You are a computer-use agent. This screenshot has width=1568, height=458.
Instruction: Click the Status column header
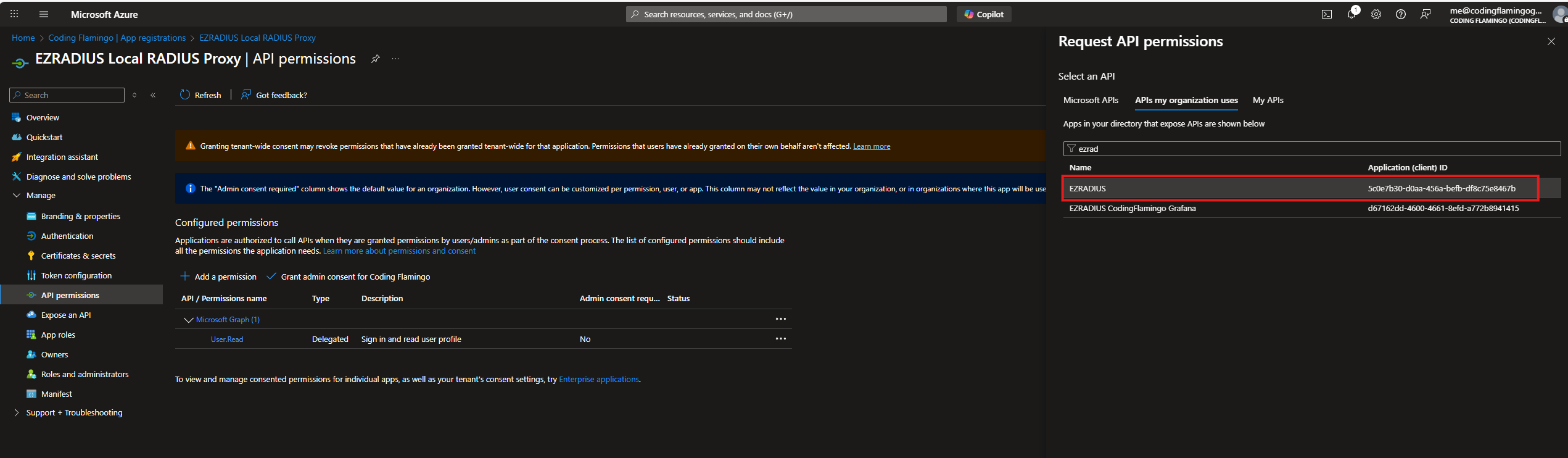coord(679,298)
